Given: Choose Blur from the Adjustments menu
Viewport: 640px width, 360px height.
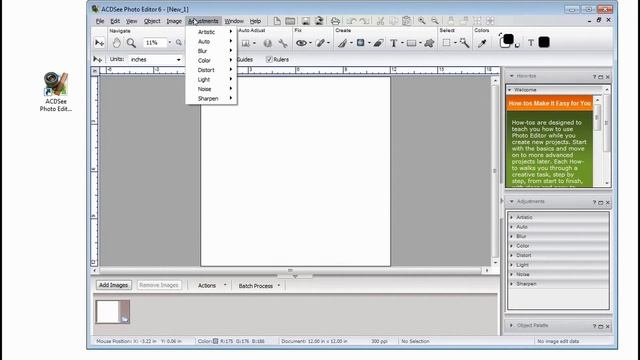Looking at the screenshot, I should [x=211, y=51].
